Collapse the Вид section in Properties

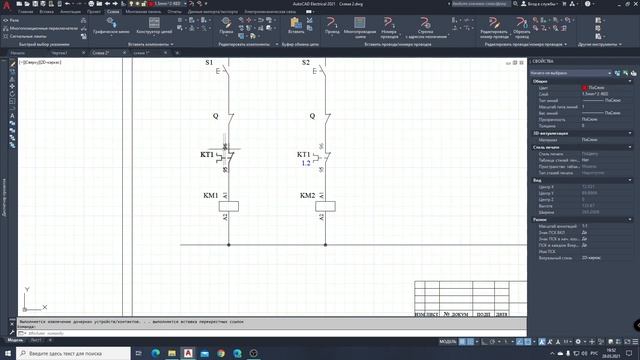pyautogui.click(x=630, y=180)
